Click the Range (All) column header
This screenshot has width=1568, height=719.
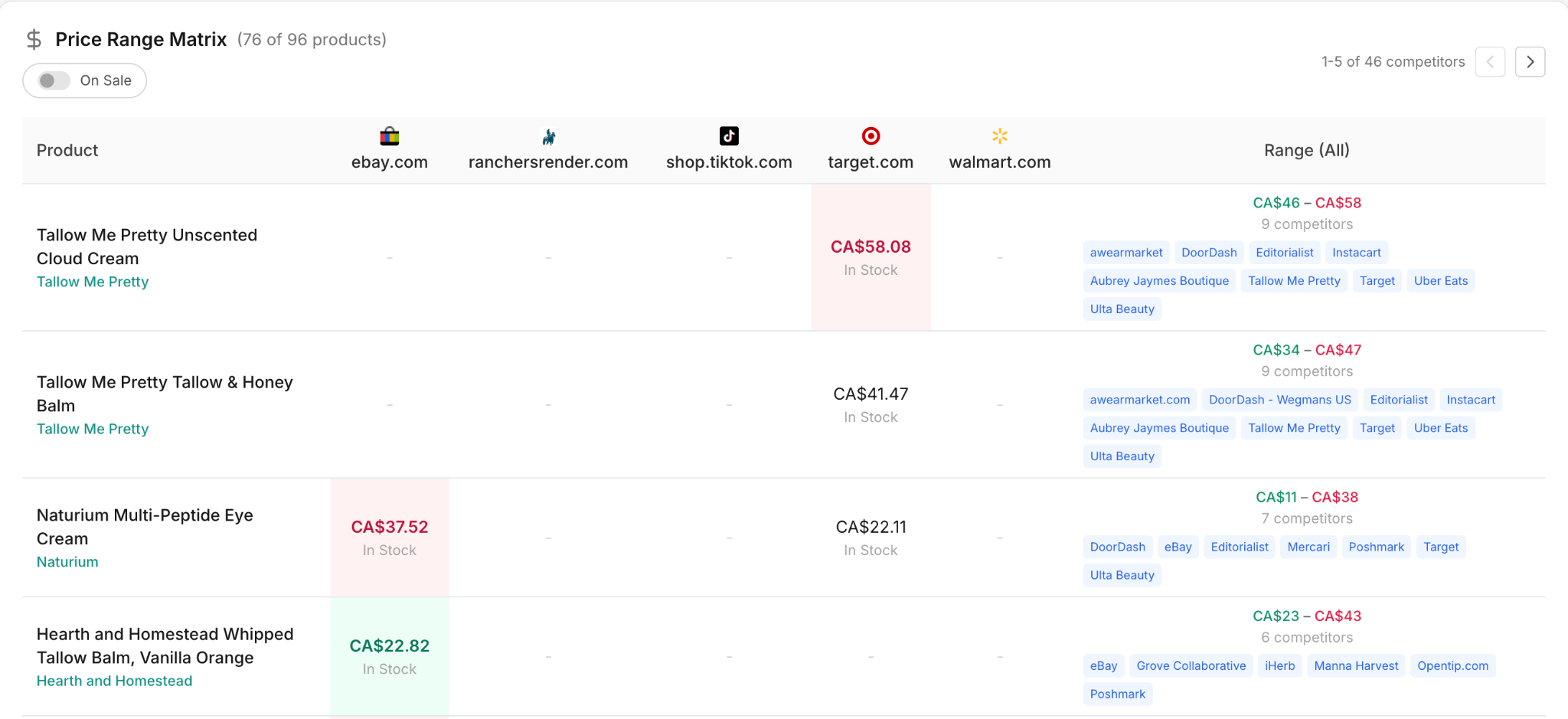pyautogui.click(x=1307, y=150)
